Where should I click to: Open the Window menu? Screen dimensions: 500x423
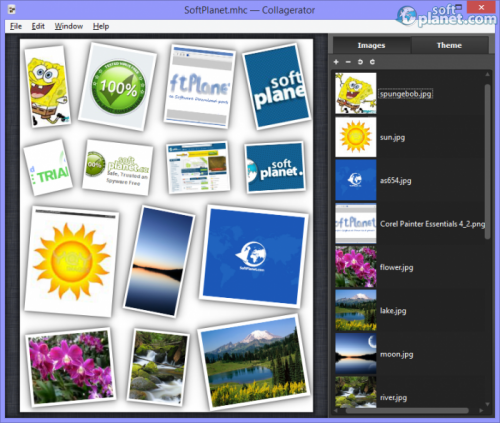(69, 26)
